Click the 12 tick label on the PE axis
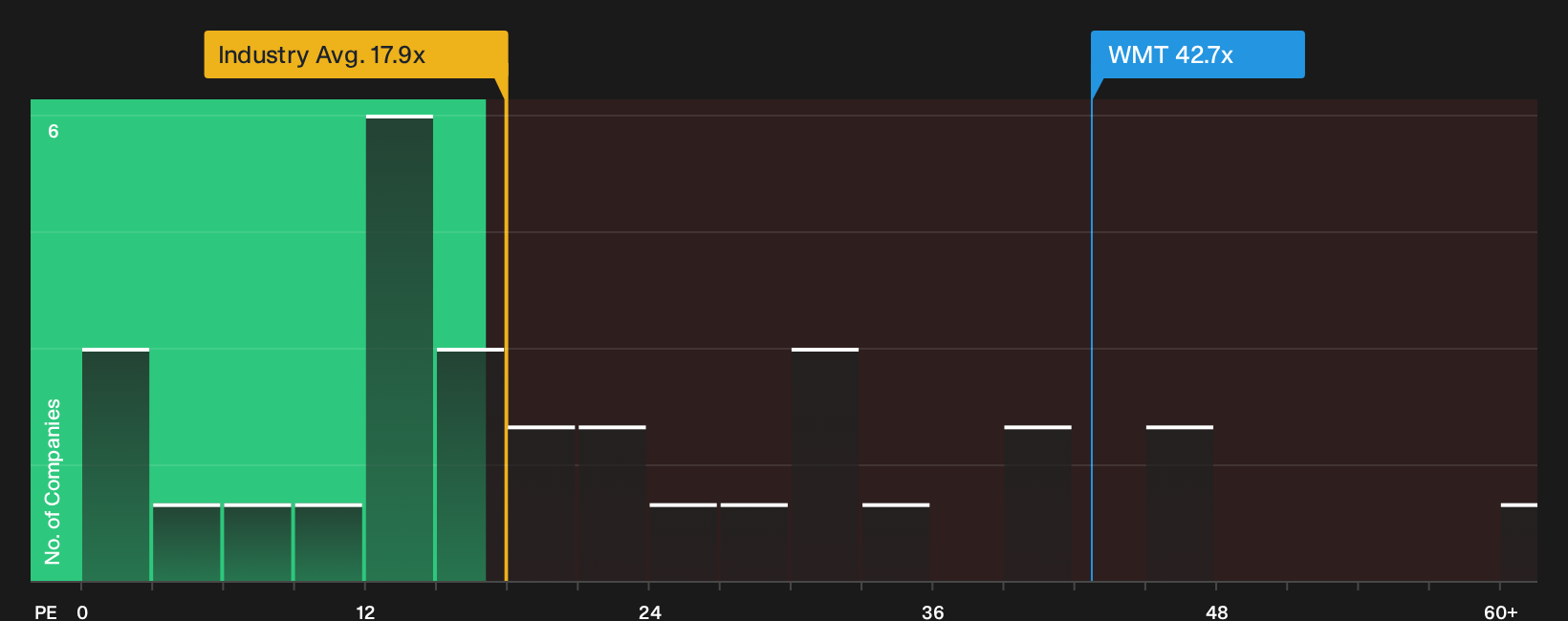1568x621 pixels. click(x=365, y=611)
